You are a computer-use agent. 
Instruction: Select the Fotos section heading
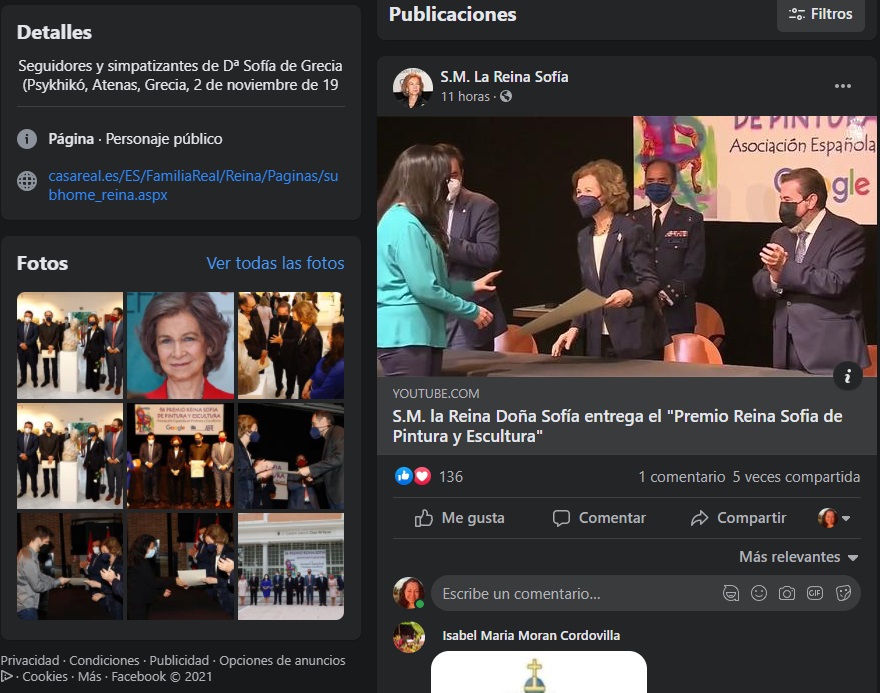click(42, 263)
